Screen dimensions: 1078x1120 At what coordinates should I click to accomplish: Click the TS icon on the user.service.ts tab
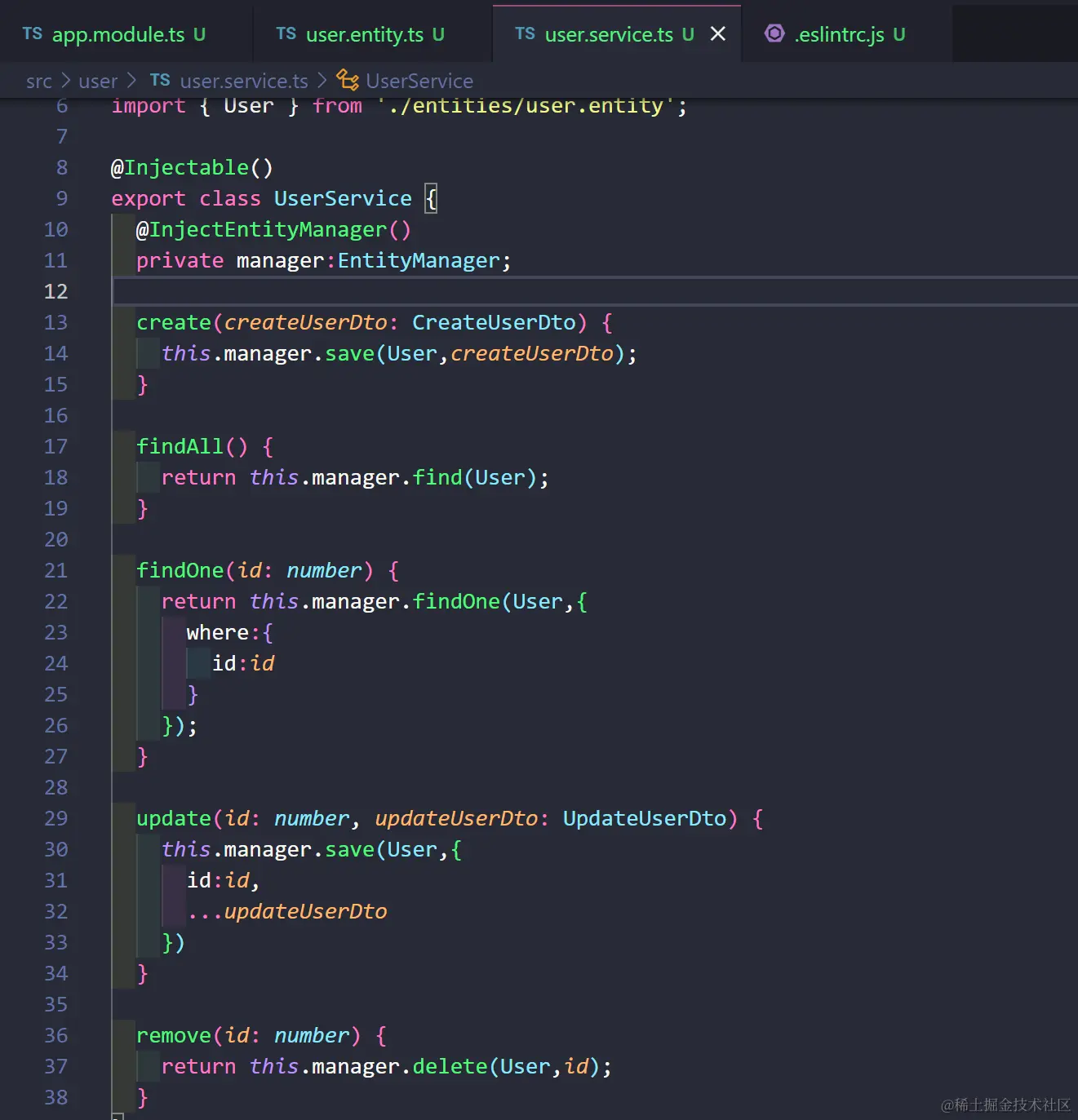[526, 33]
